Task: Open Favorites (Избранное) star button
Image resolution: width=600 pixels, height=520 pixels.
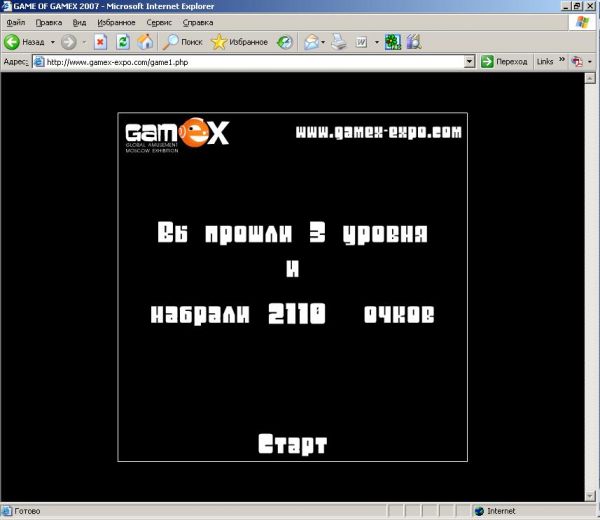Action: click(x=239, y=42)
